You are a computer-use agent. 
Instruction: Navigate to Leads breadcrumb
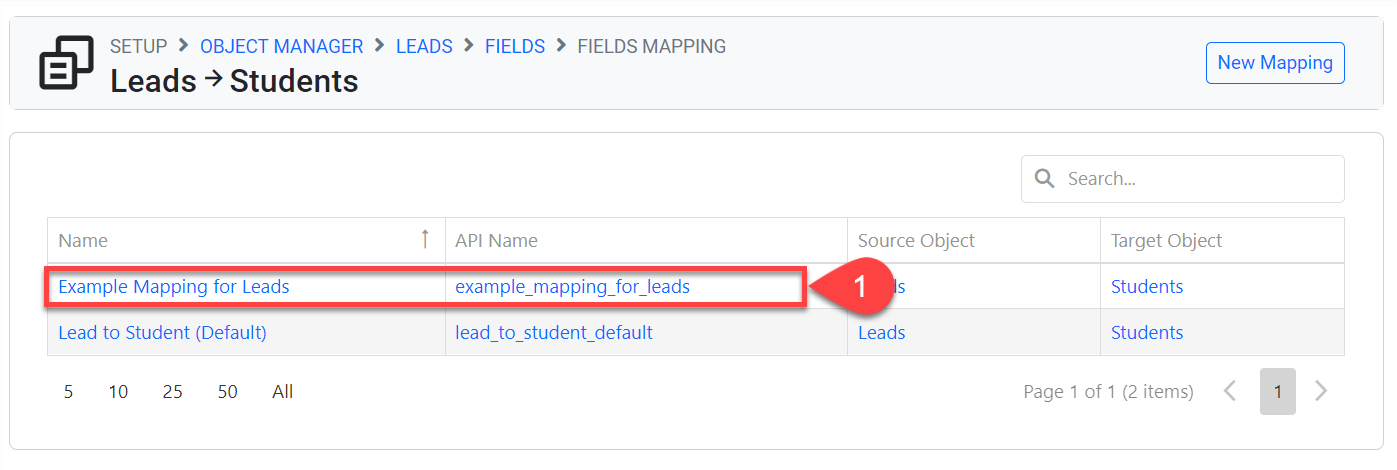click(x=424, y=46)
